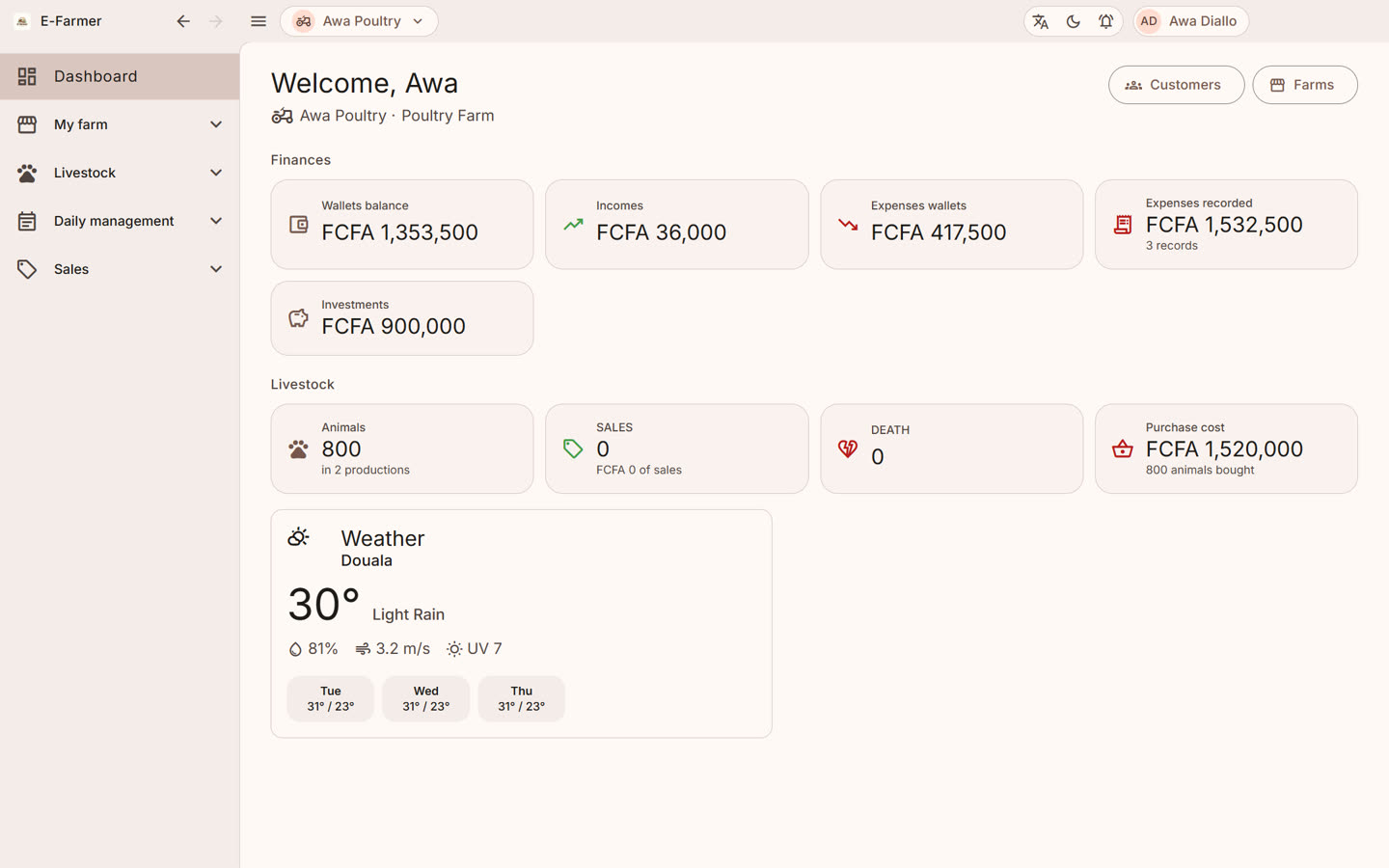The width and height of the screenshot is (1389, 868).
Task: Expand the Sales chevron
Action: (x=216, y=269)
